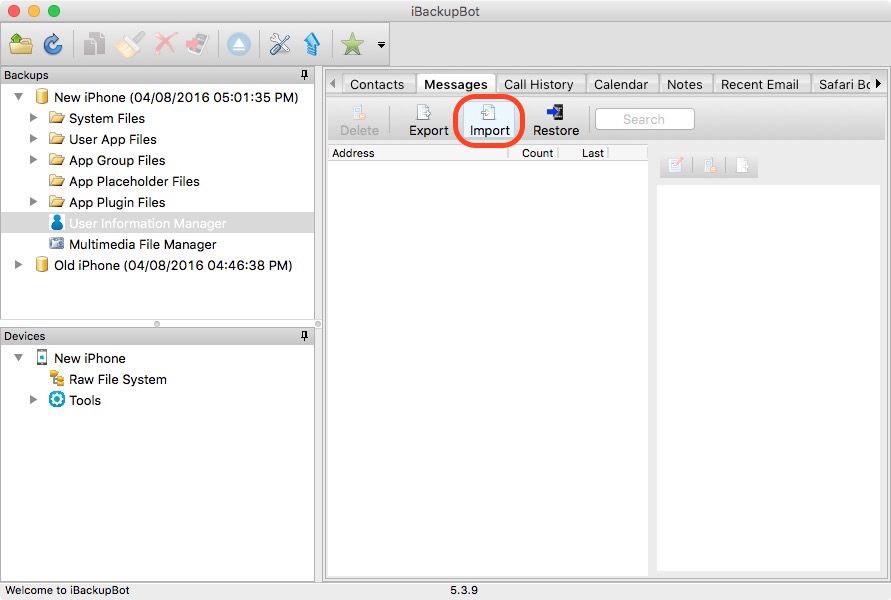Open the dropdown arrow next to the star icon
The image size is (891, 600).
(379, 44)
